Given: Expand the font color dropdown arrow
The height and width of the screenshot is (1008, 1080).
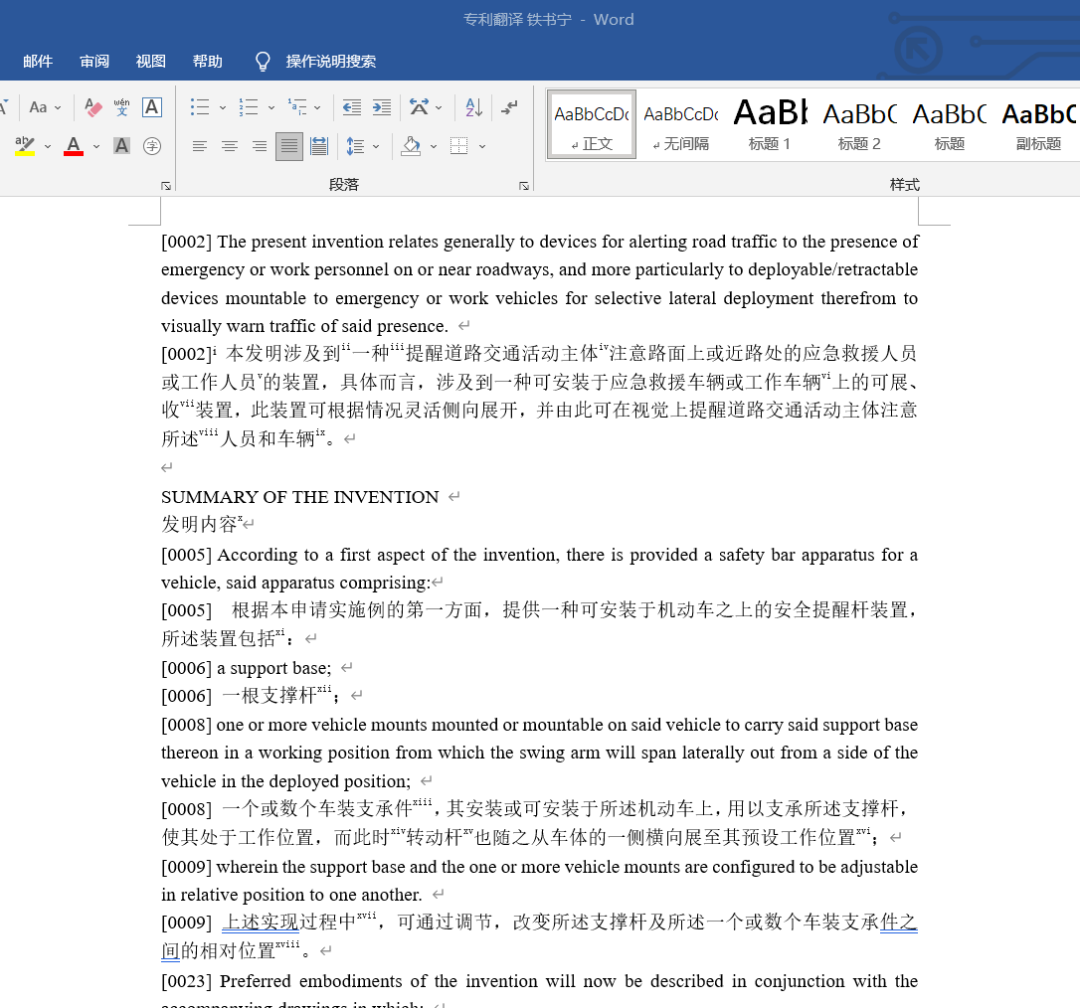Looking at the screenshot, I should pos(96,146).
